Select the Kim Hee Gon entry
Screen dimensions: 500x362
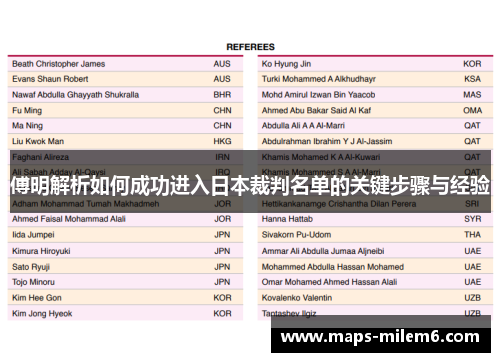[x=37, y=298]
